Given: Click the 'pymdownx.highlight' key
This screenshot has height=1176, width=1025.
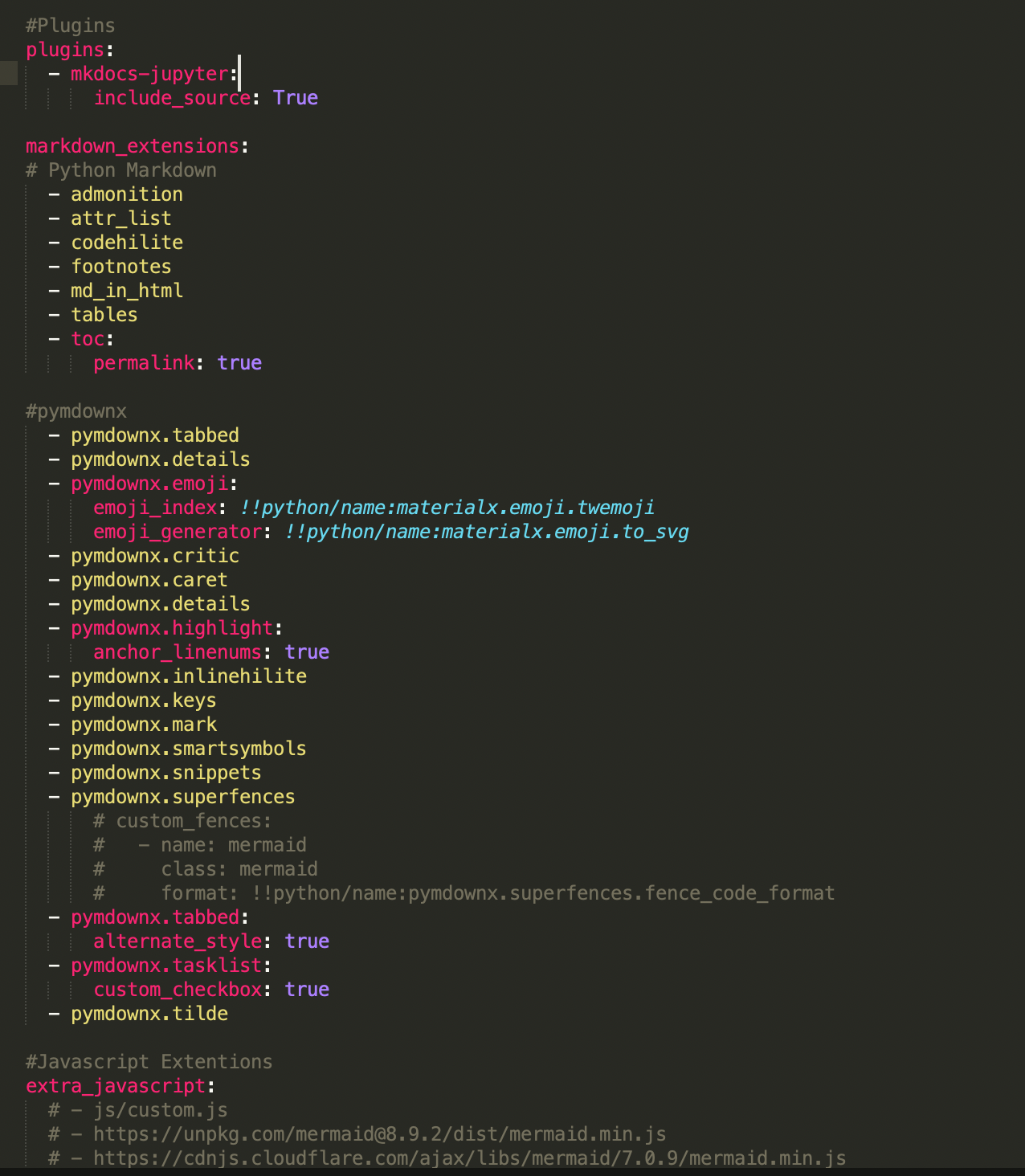Looking at the screenshot, I should [172, 628].
